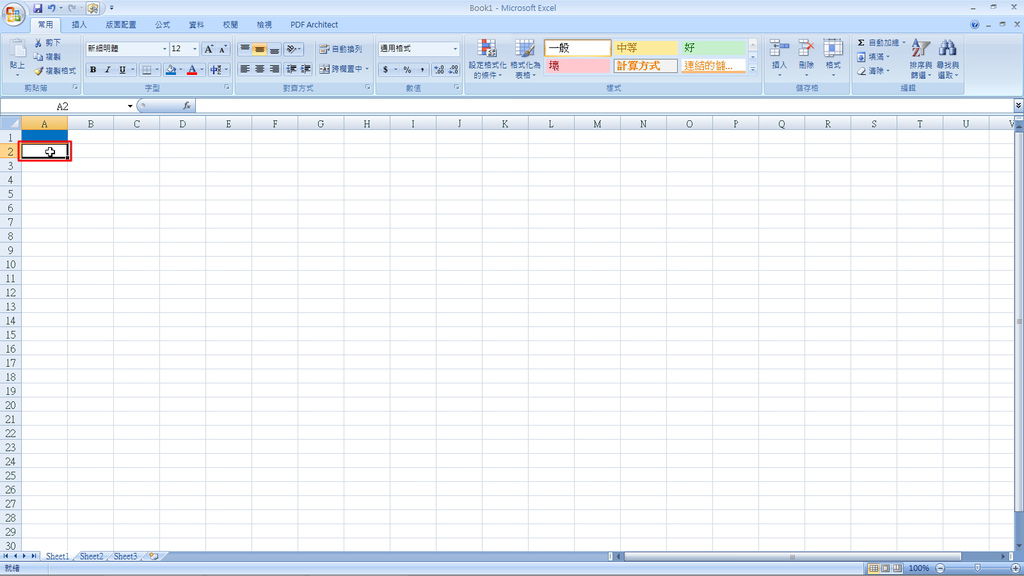Expand the 跨欄置中 Merge and Center dropdown
The image size is (1024, 576).
tap(367, 69)
